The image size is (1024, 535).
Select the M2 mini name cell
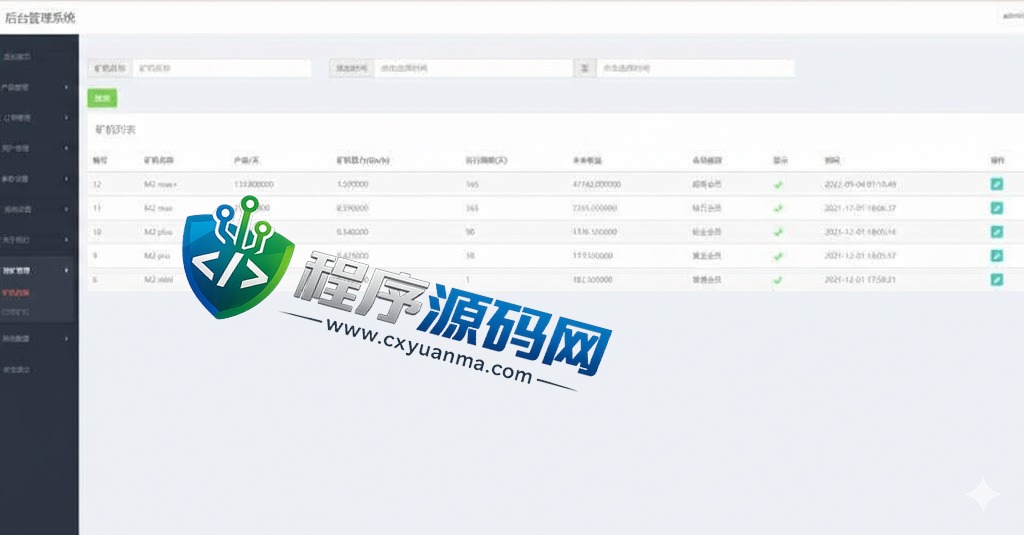point(159,279)
